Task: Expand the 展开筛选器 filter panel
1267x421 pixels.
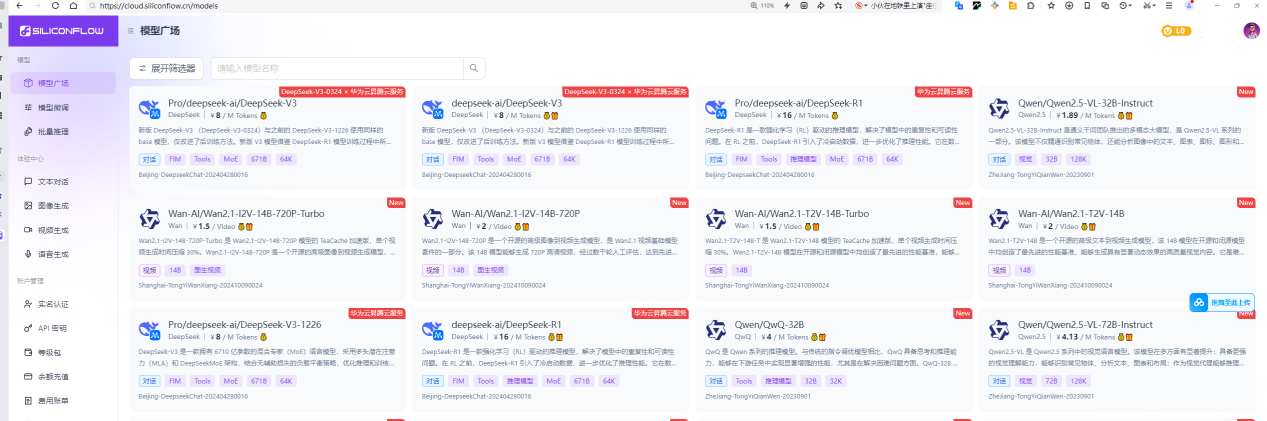Action: point(166,68)
